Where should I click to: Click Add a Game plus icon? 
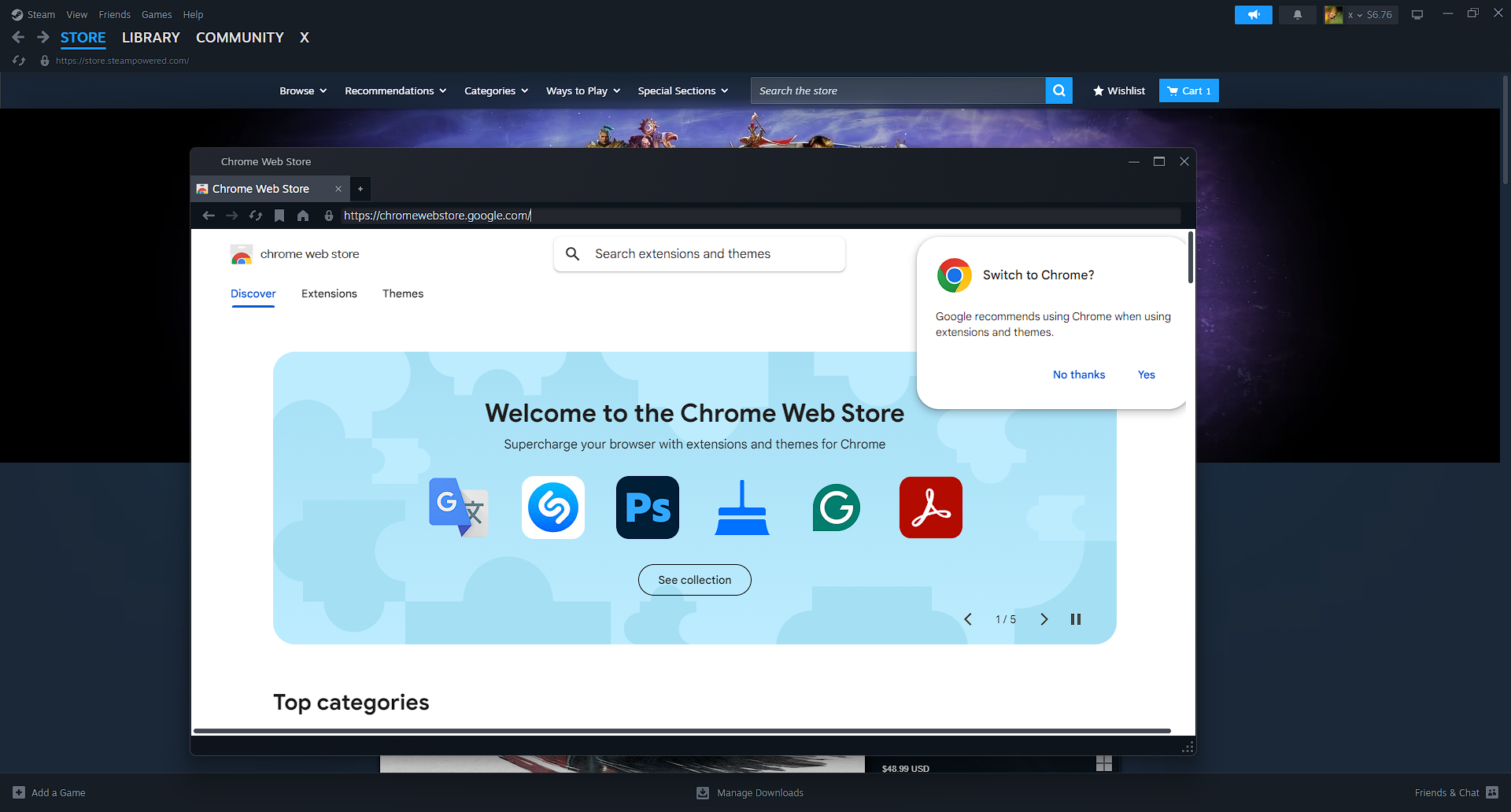point(19,792)
